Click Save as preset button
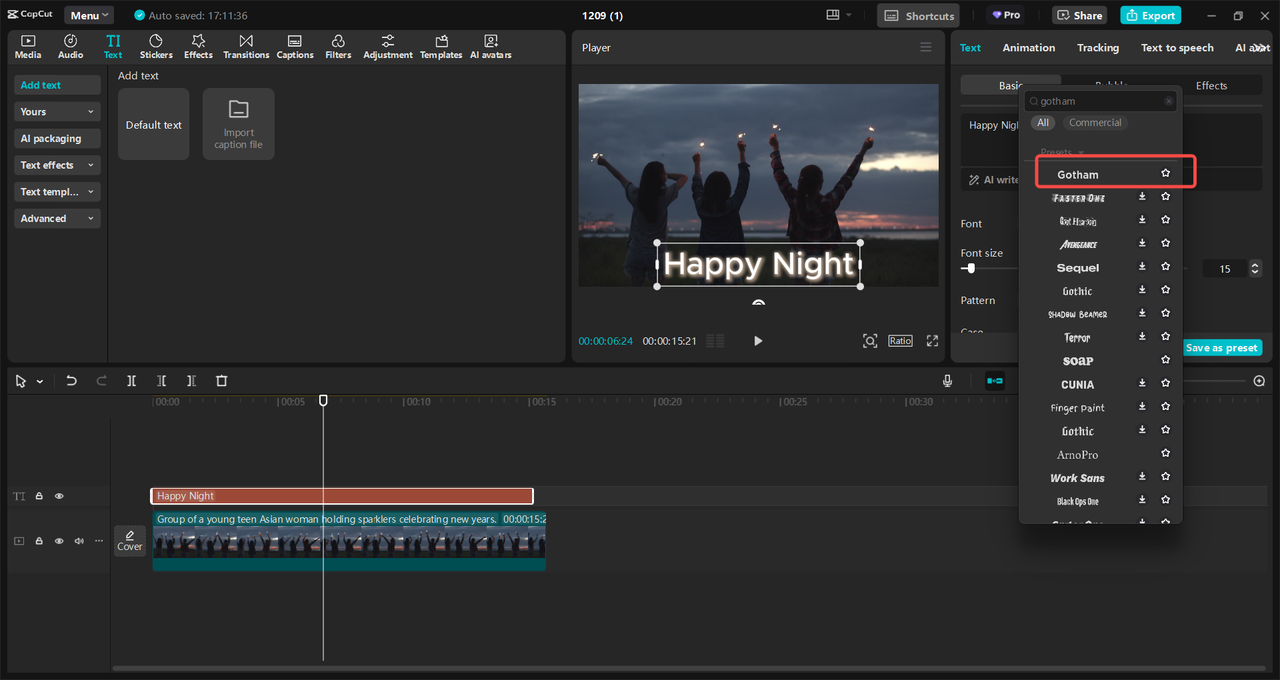This screenshot has width=1280, height=680. coord(1221,348)
